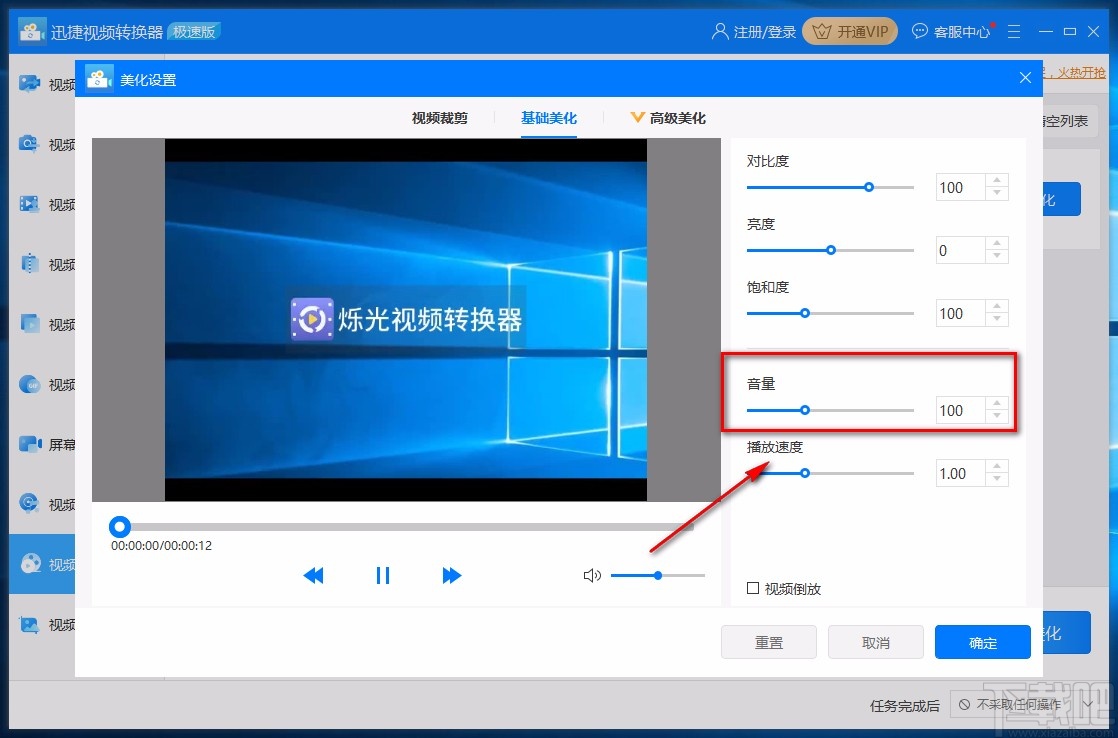
Task: Pause the video preview
Action: tap(382, 575)
